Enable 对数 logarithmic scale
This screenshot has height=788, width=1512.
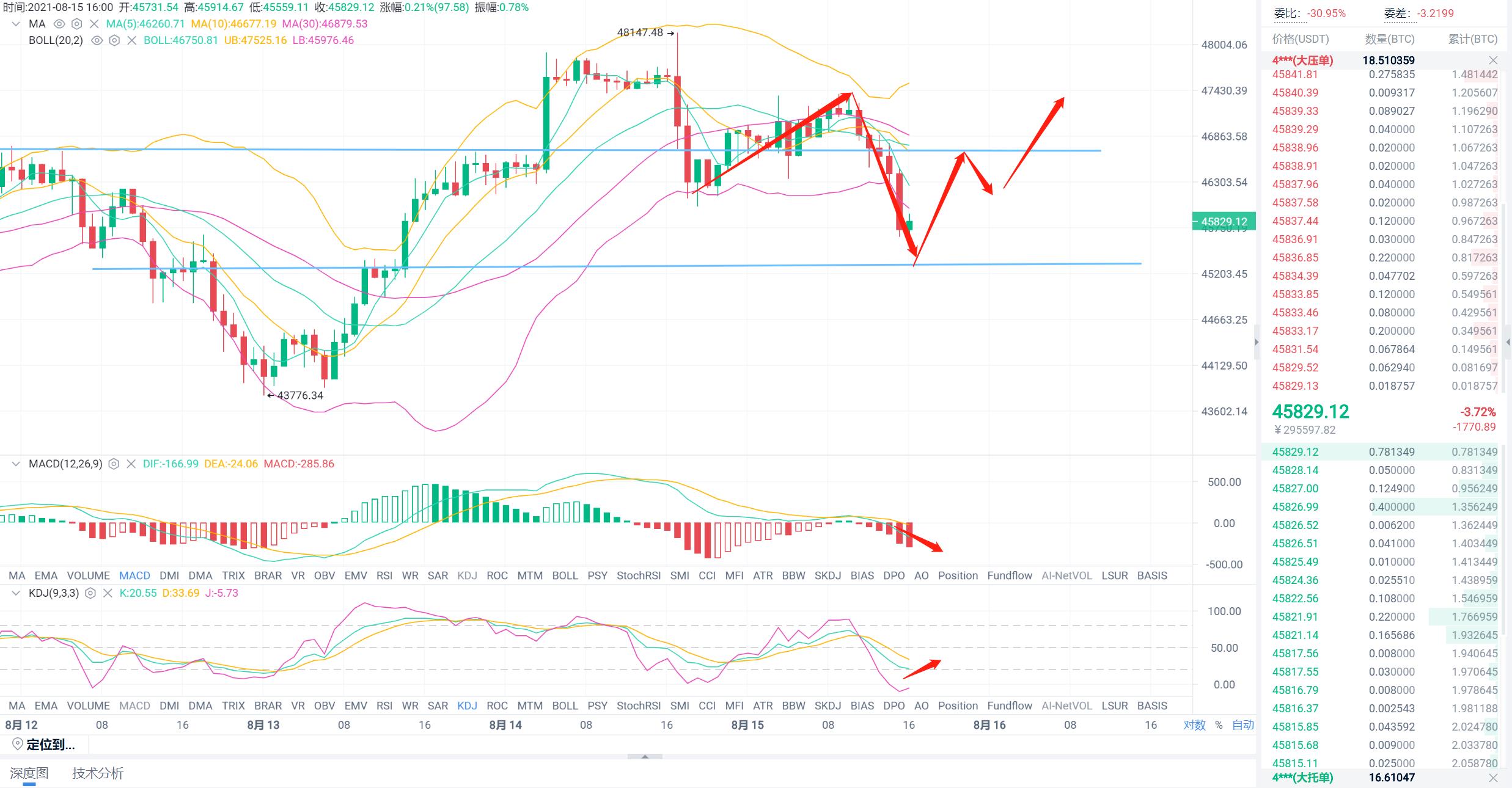[x=1194, y=724]
